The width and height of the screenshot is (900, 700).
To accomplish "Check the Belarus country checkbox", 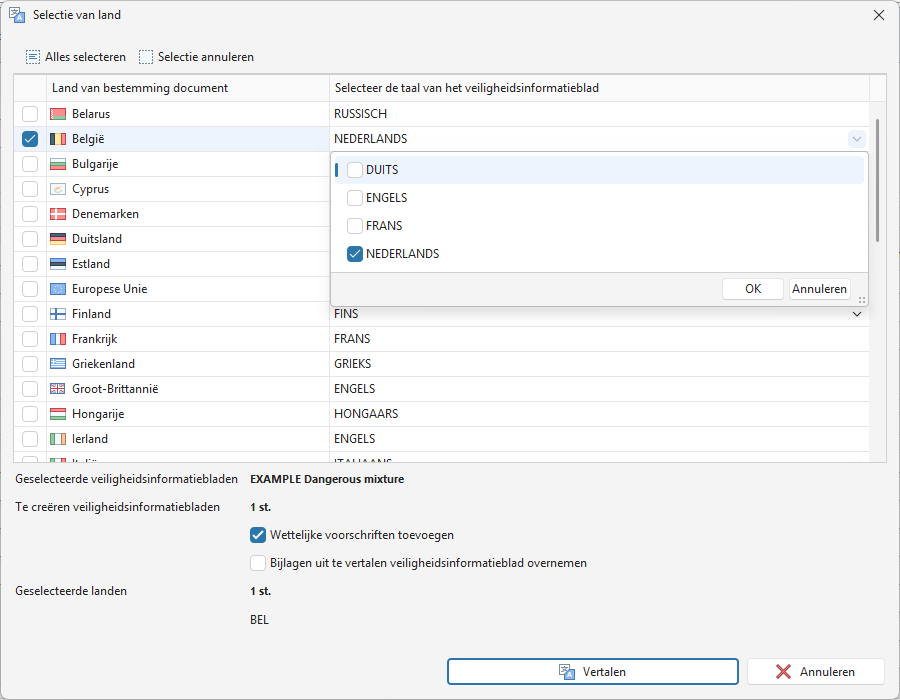I will 30,114.
